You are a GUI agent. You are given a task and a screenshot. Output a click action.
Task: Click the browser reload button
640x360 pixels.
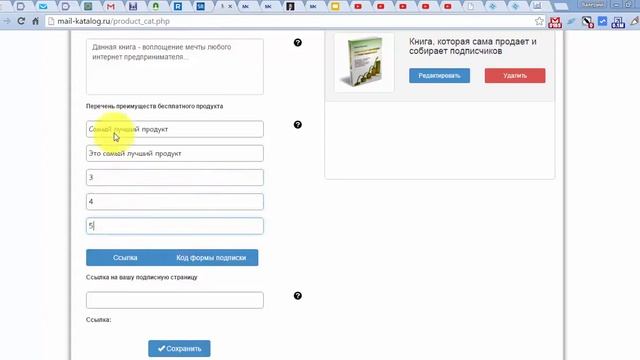(21, 21)
